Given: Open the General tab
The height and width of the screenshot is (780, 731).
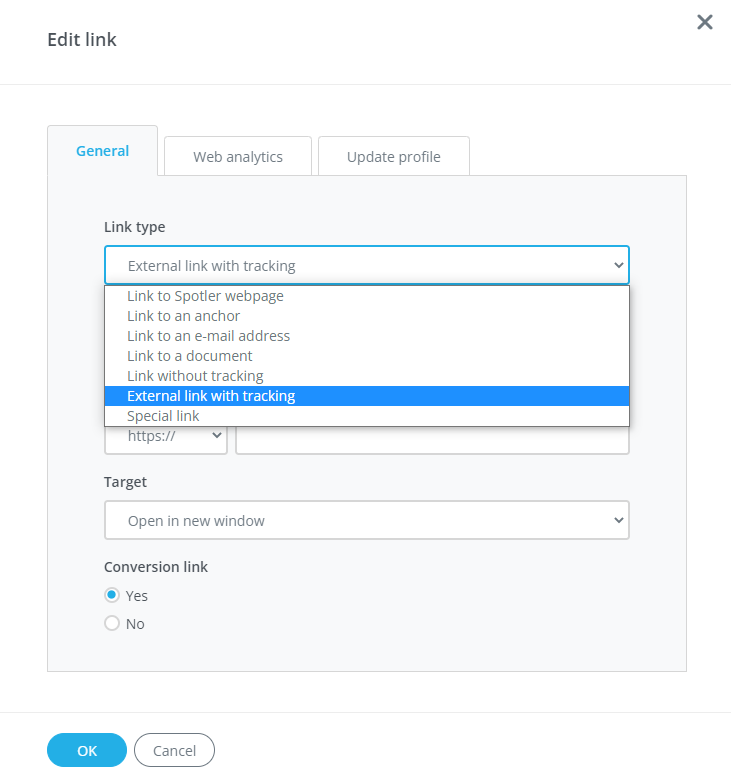Looking at the screenshot, I should (x=102, y=151).
